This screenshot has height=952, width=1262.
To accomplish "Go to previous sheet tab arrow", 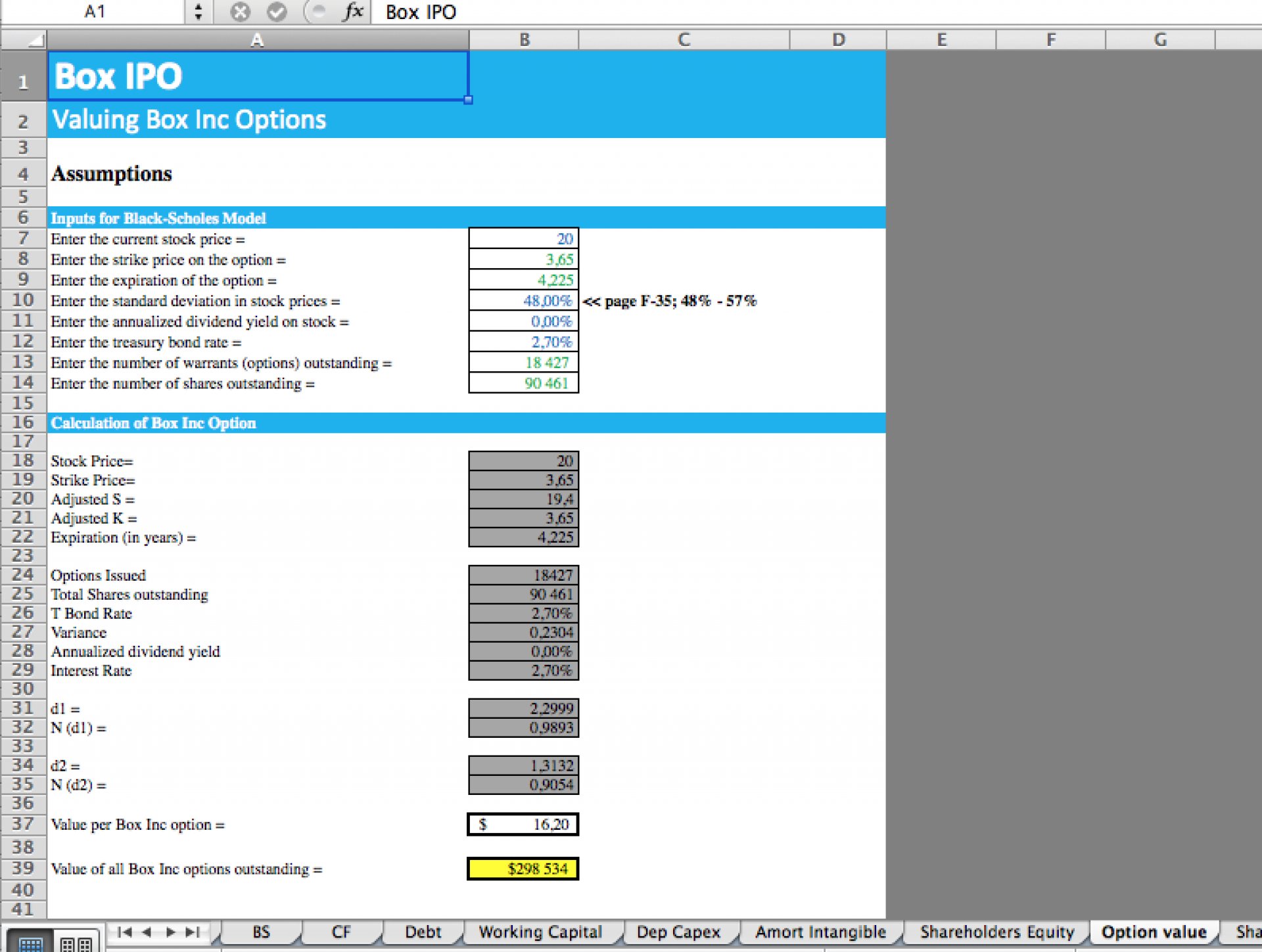I will (147, 932).
